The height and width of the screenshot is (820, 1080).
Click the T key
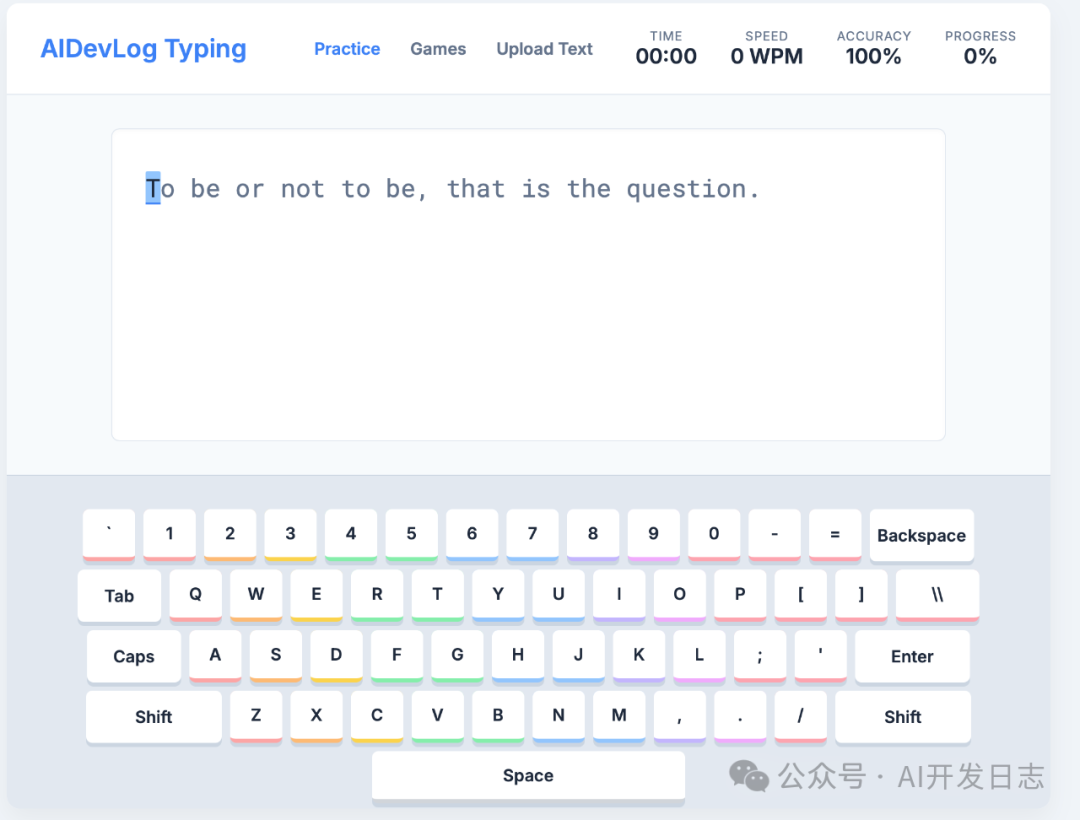point(437,596)
